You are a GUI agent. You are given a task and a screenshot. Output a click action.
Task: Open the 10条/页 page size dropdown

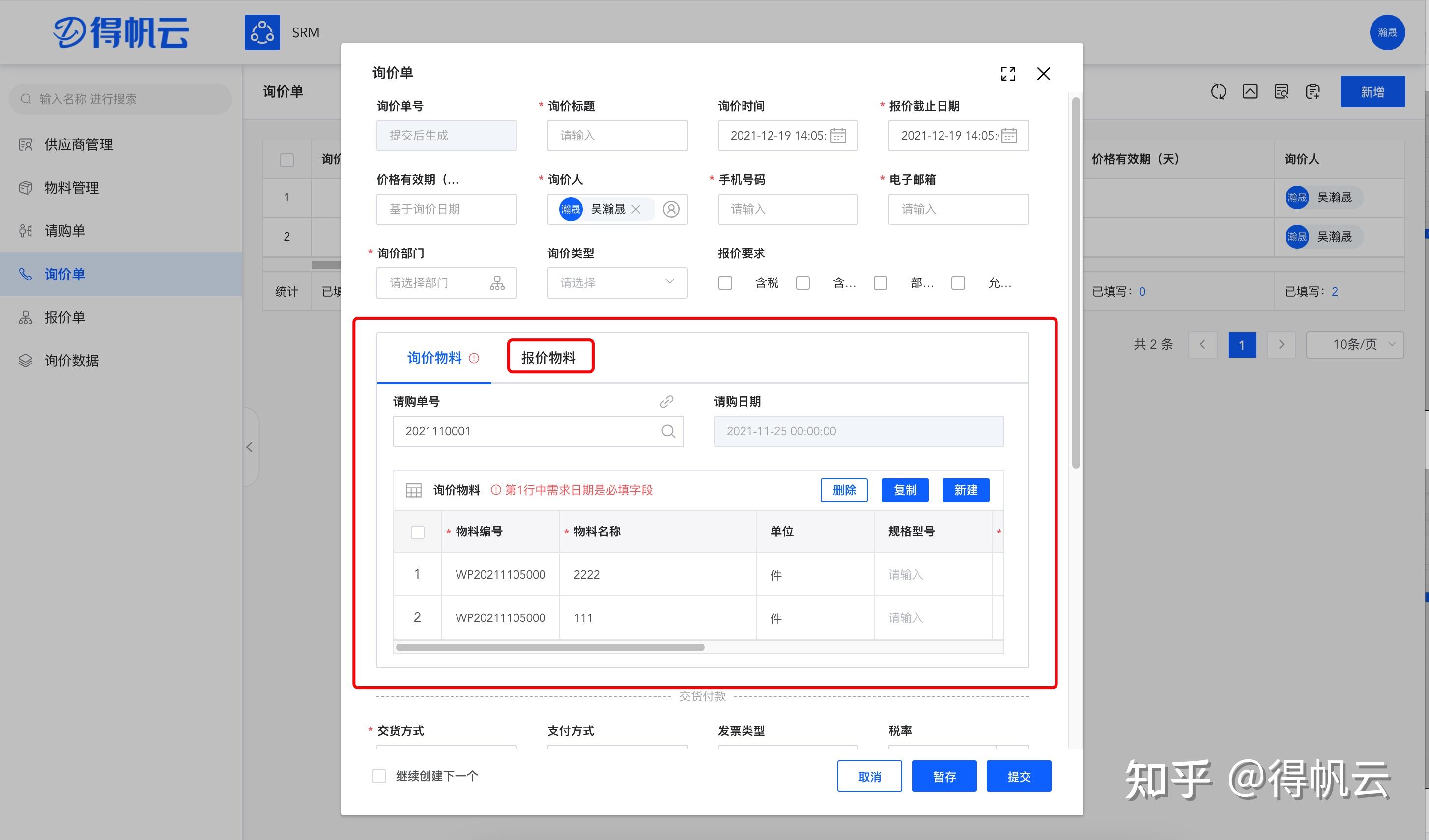(x=1355, y=344)
